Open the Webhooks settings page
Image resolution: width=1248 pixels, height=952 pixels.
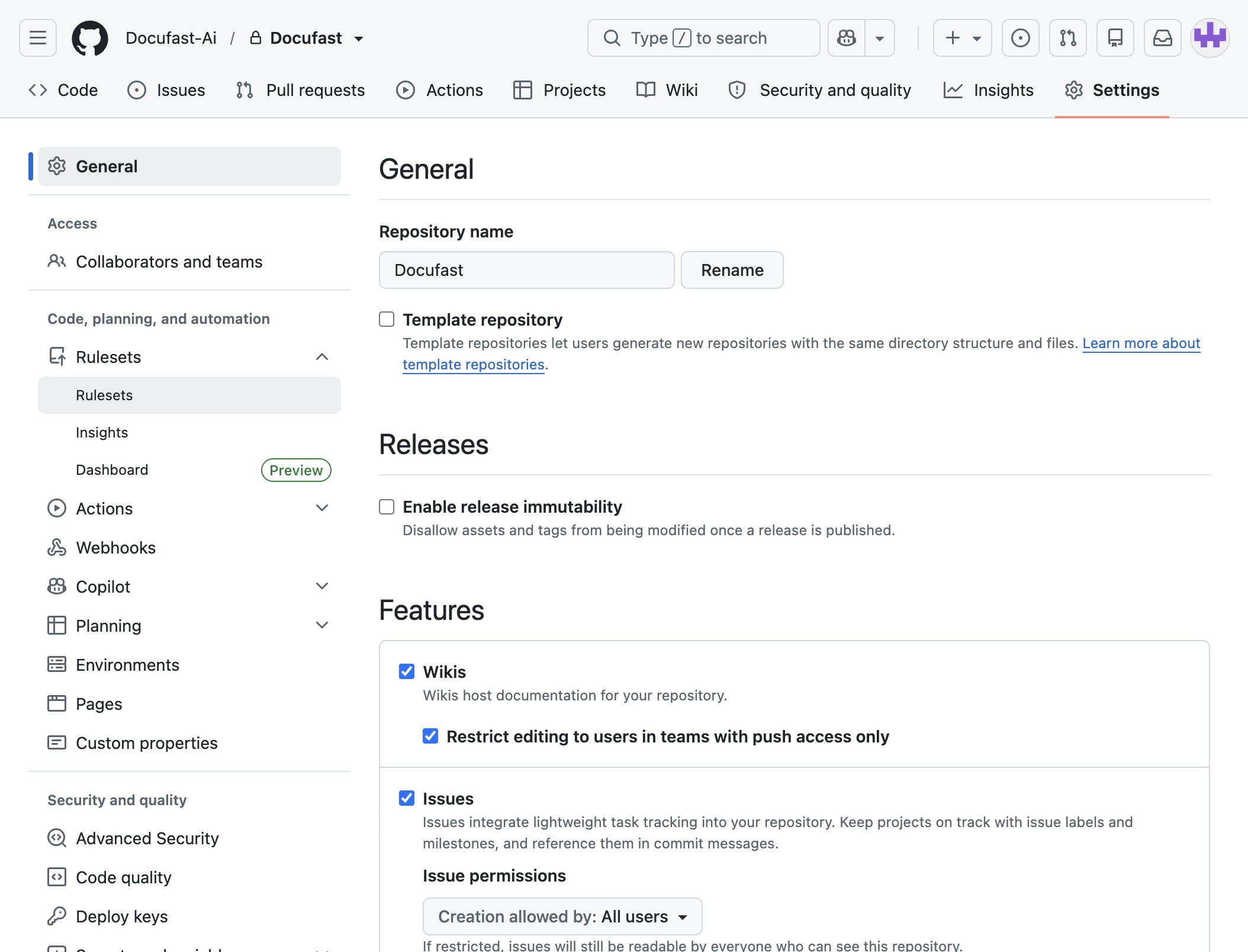[x=189, y=548]
